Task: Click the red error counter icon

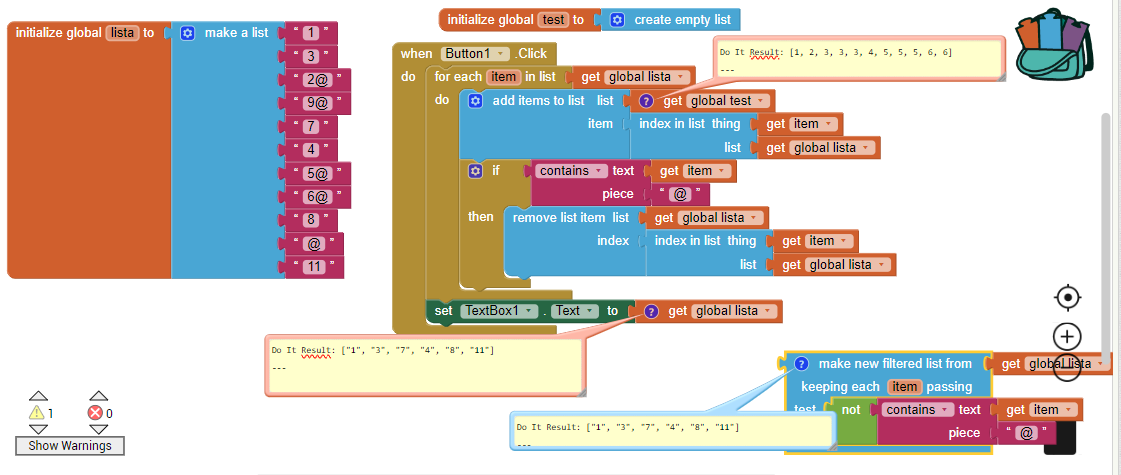Action: point(95,412)
